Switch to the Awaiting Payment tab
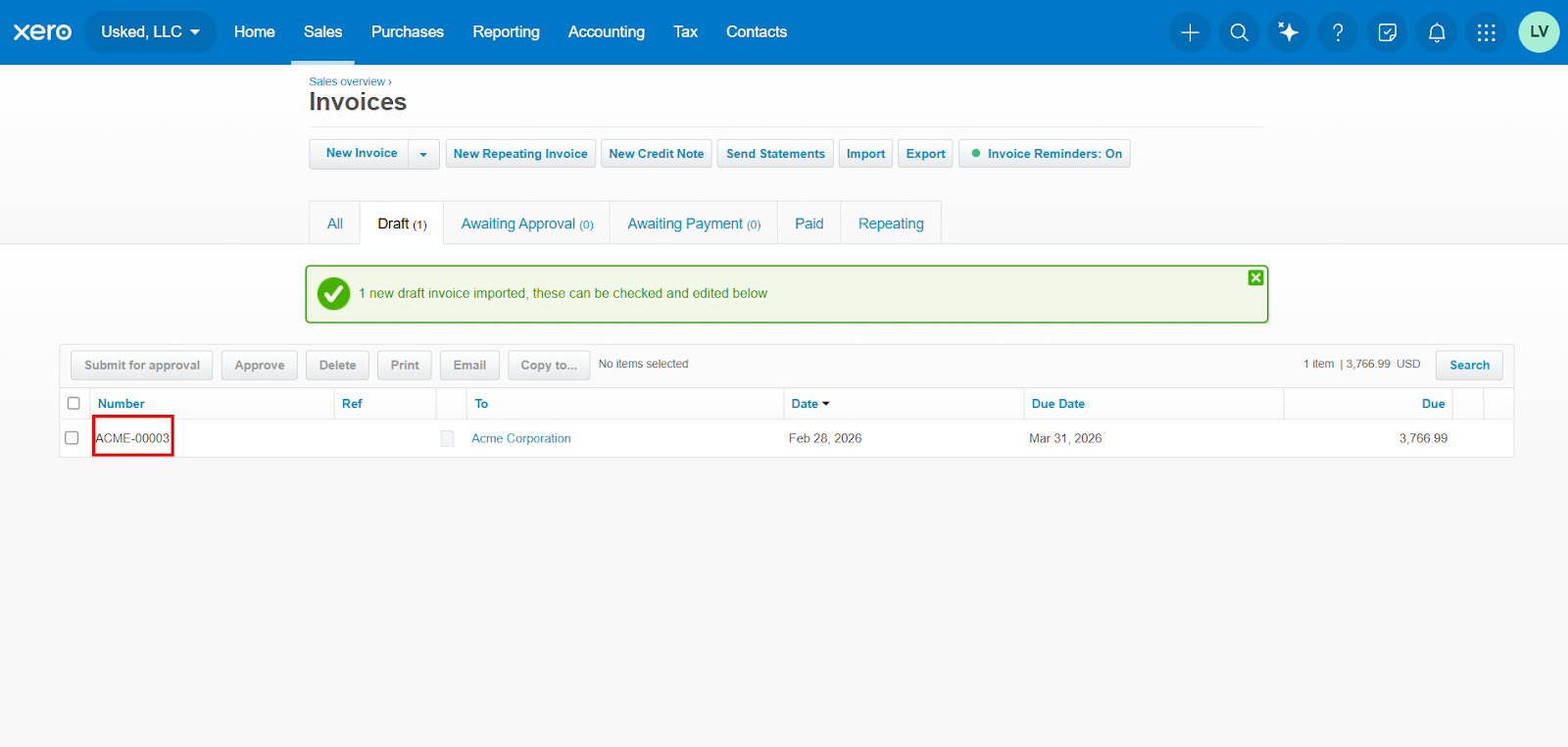1568x747 pixels. tap(694, 224)
